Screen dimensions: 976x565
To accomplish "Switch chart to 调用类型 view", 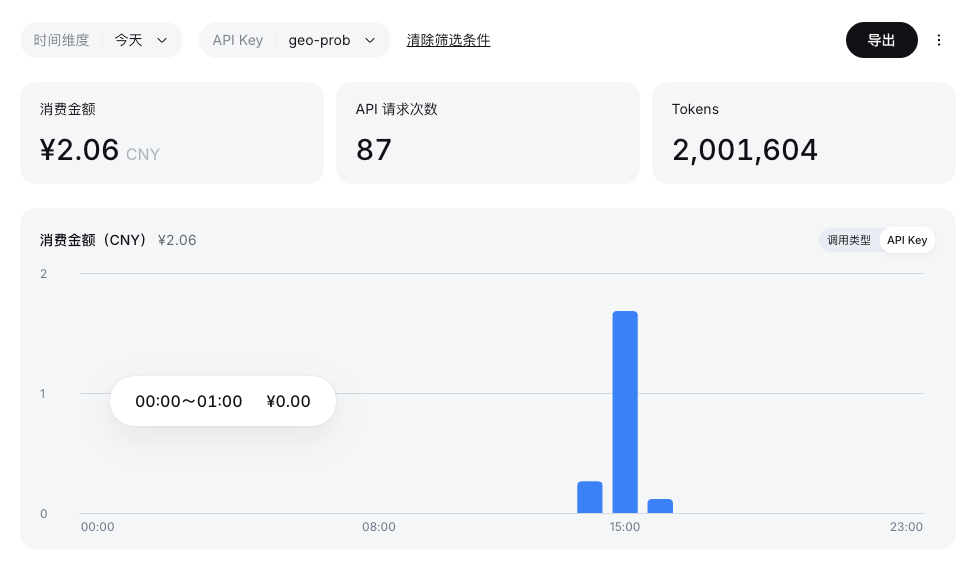I will coord(848,240).
